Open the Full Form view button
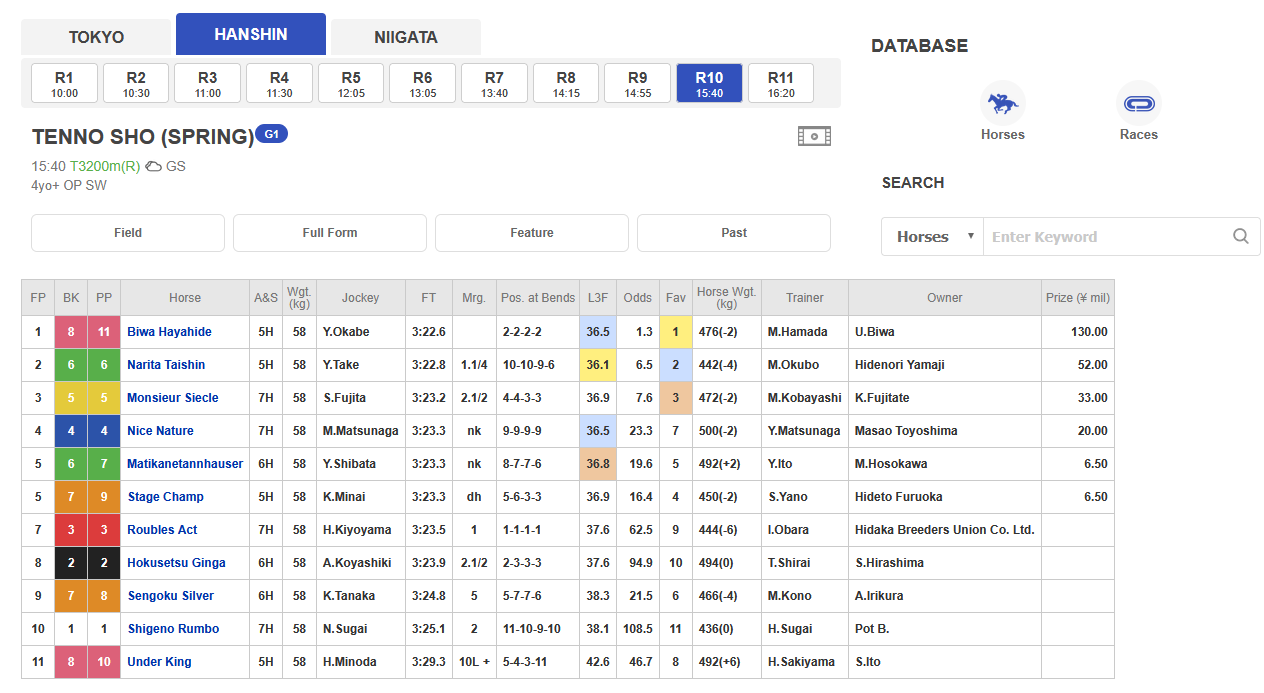 (x=330, y=233)
